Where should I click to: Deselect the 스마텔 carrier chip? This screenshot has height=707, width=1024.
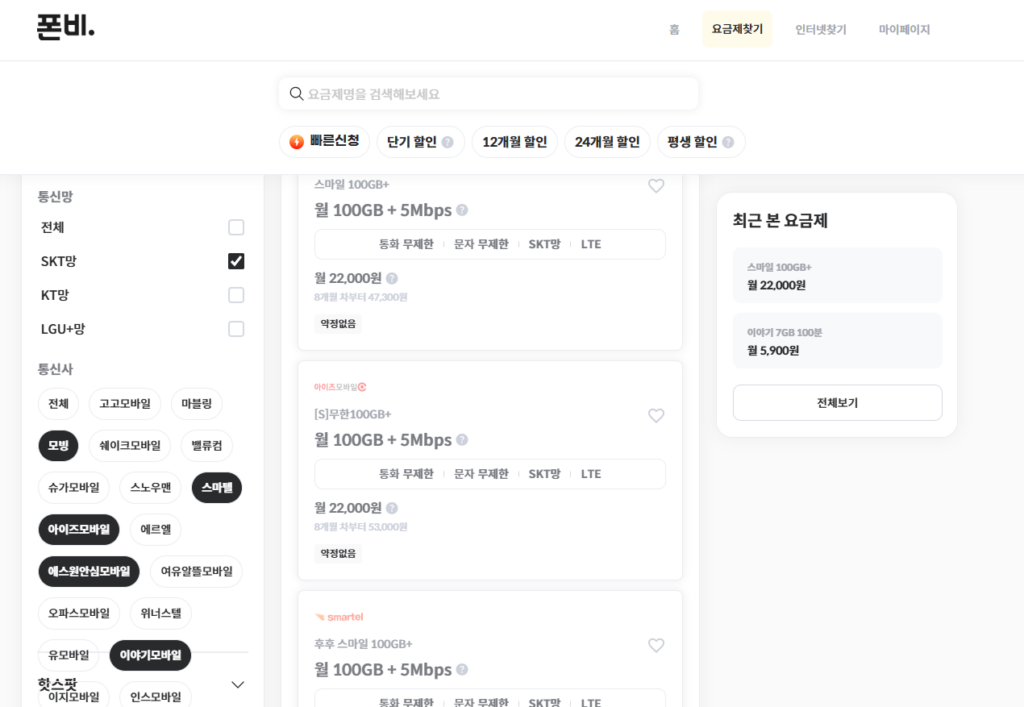tap(217, 488)
